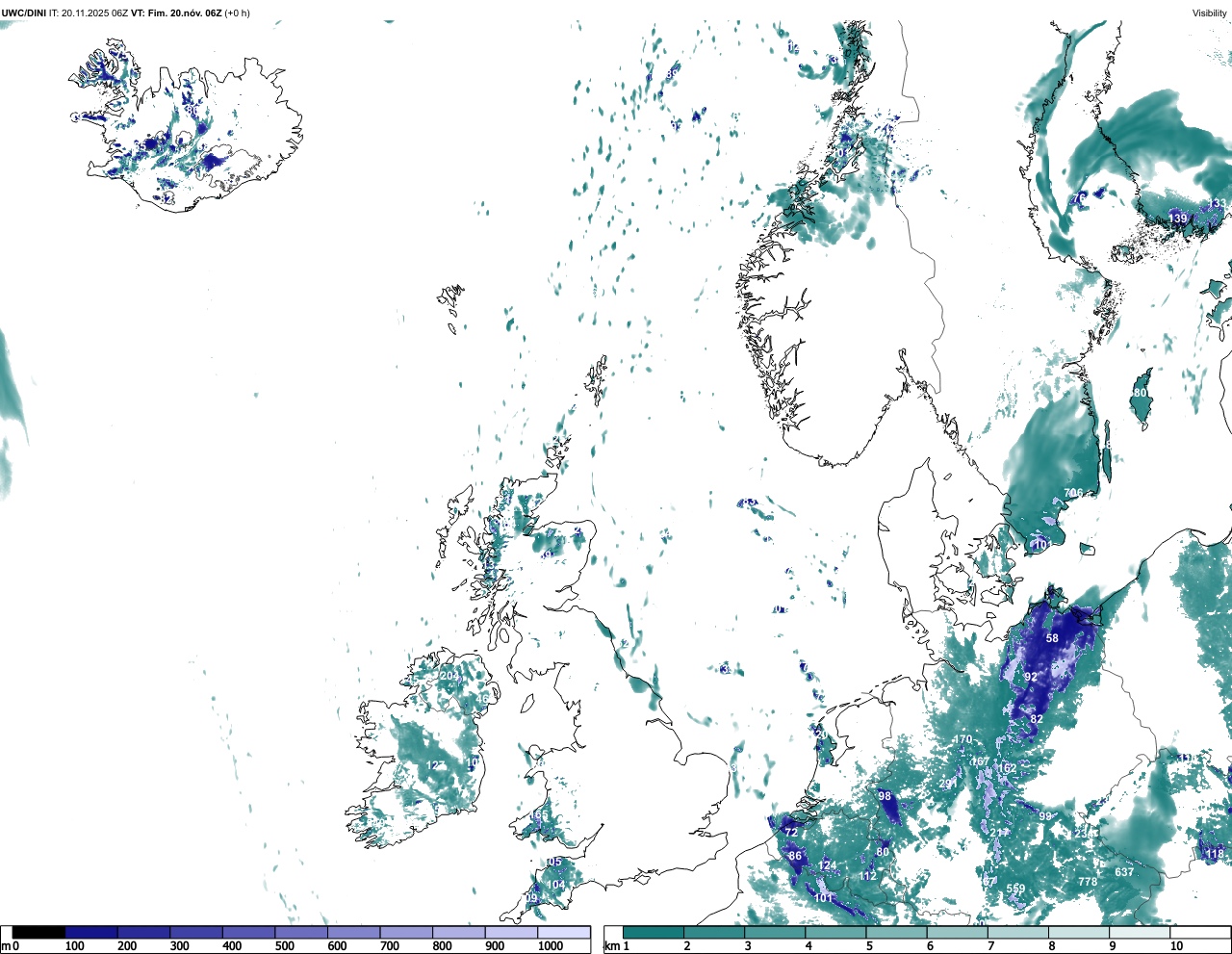Viewport: 1232px width, 954px height.
Task: Click the '104' value over southwest England
Action: [x=556, y=885]
